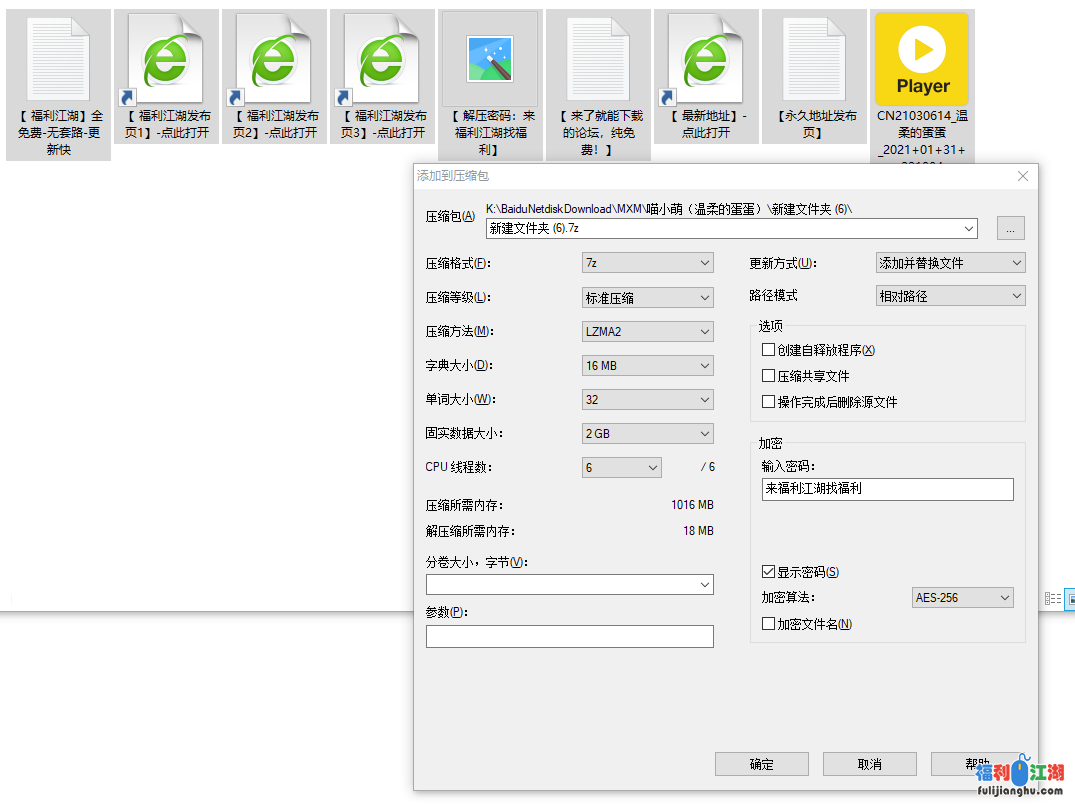The width and height of the screenshot is (1075, 806).
Task: Open the 压缩等级 标准压缩 dropdown
Action: 647,297
